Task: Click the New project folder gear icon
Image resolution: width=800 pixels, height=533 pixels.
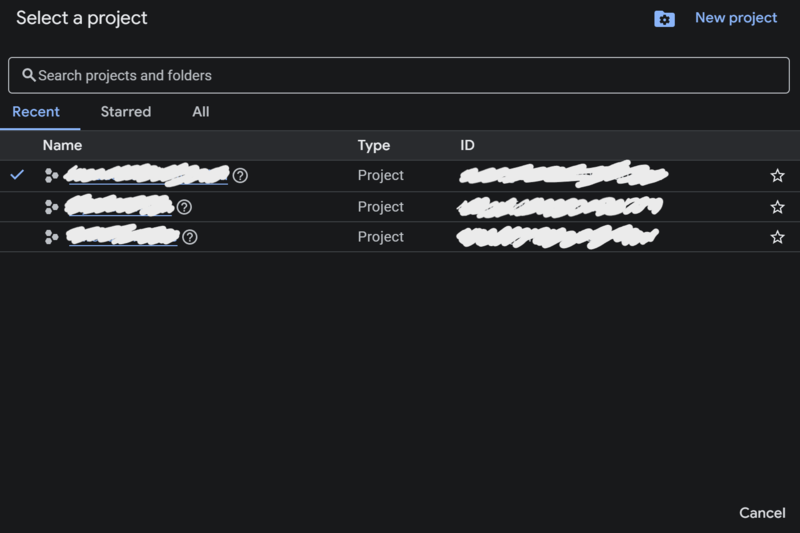Action: tap(664, 19)
